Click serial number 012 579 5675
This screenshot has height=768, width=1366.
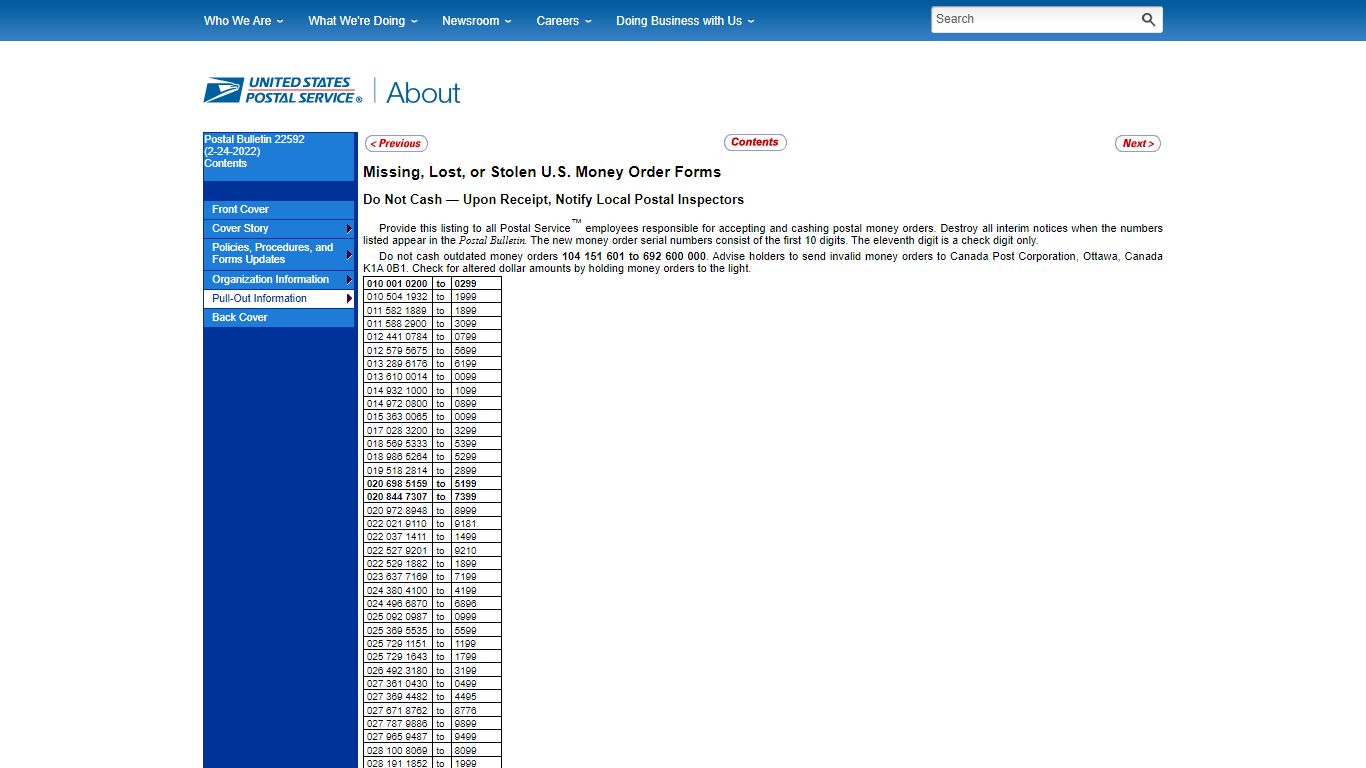(397, 350)
